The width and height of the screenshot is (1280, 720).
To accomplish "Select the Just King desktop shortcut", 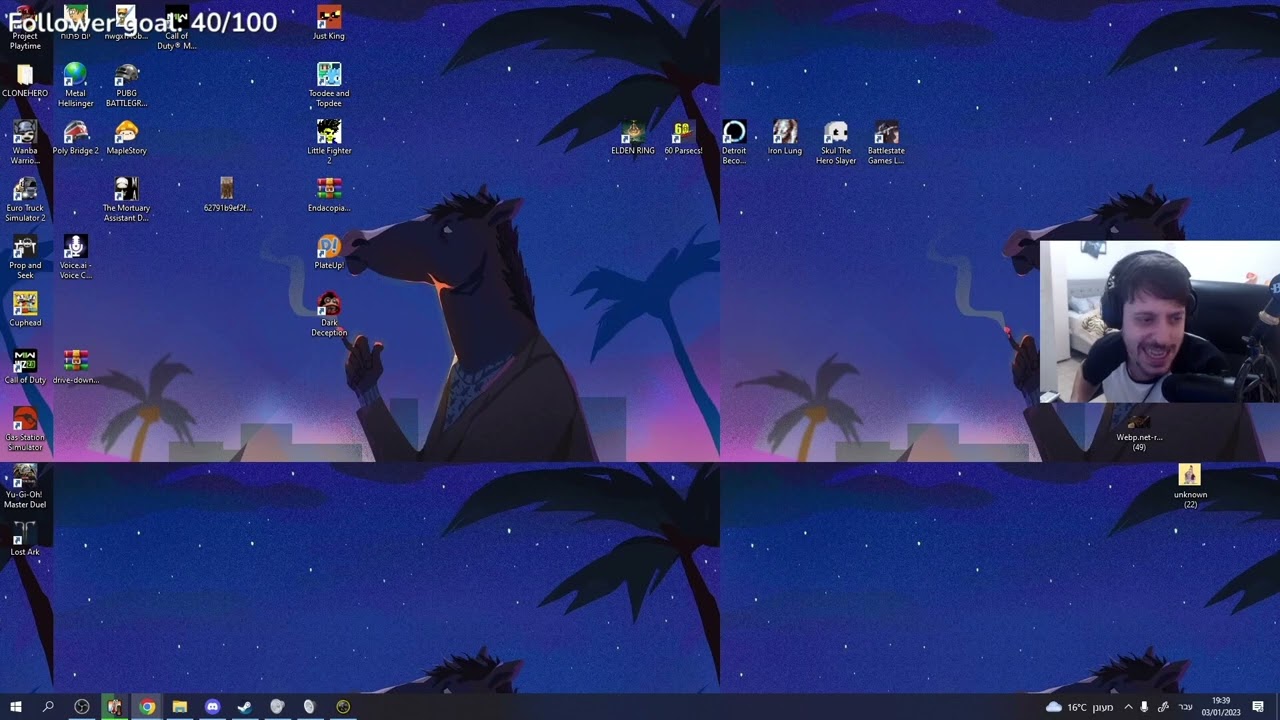I will click(329, 23).
